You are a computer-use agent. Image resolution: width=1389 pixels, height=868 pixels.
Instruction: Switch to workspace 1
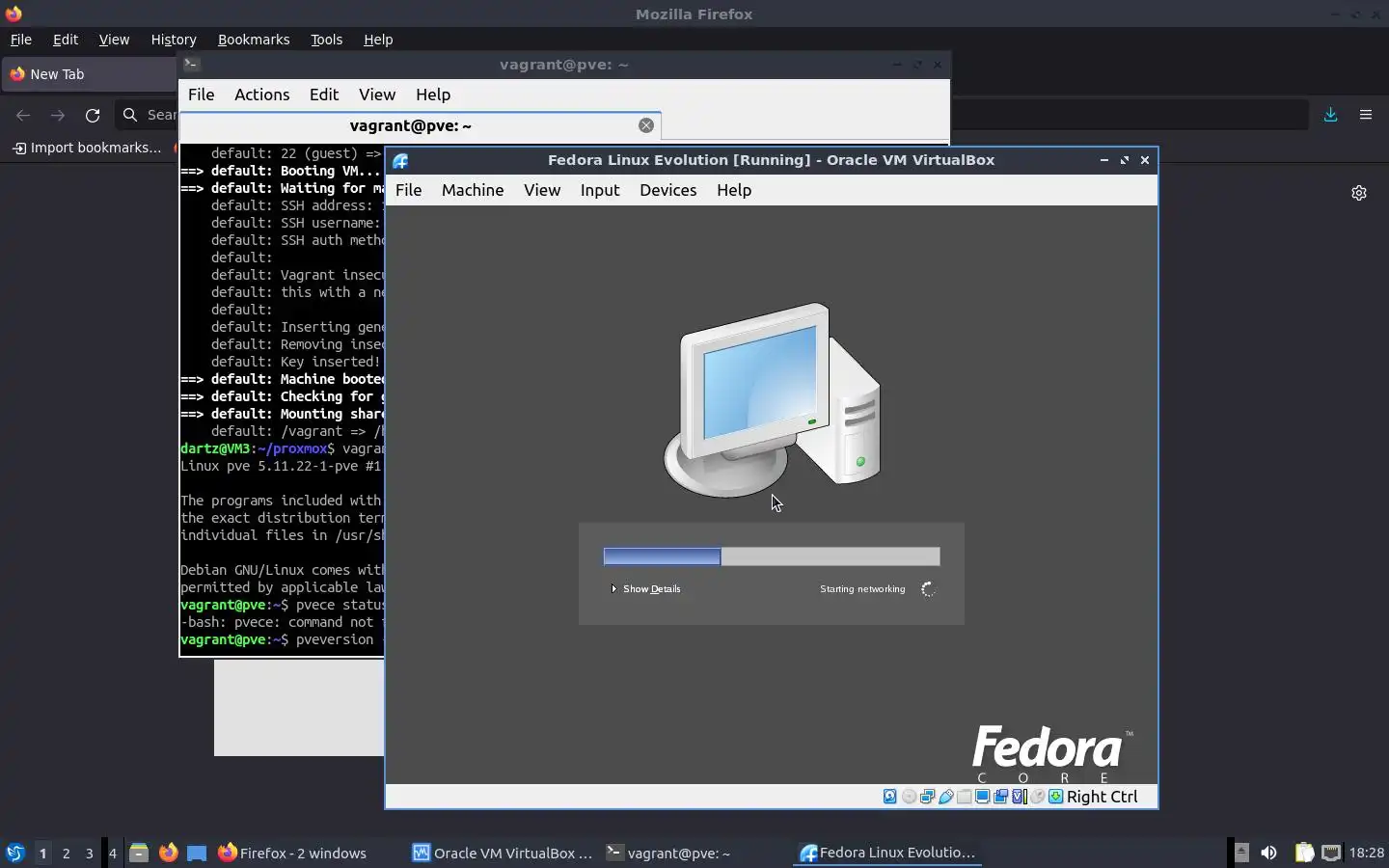coord(42,853)
